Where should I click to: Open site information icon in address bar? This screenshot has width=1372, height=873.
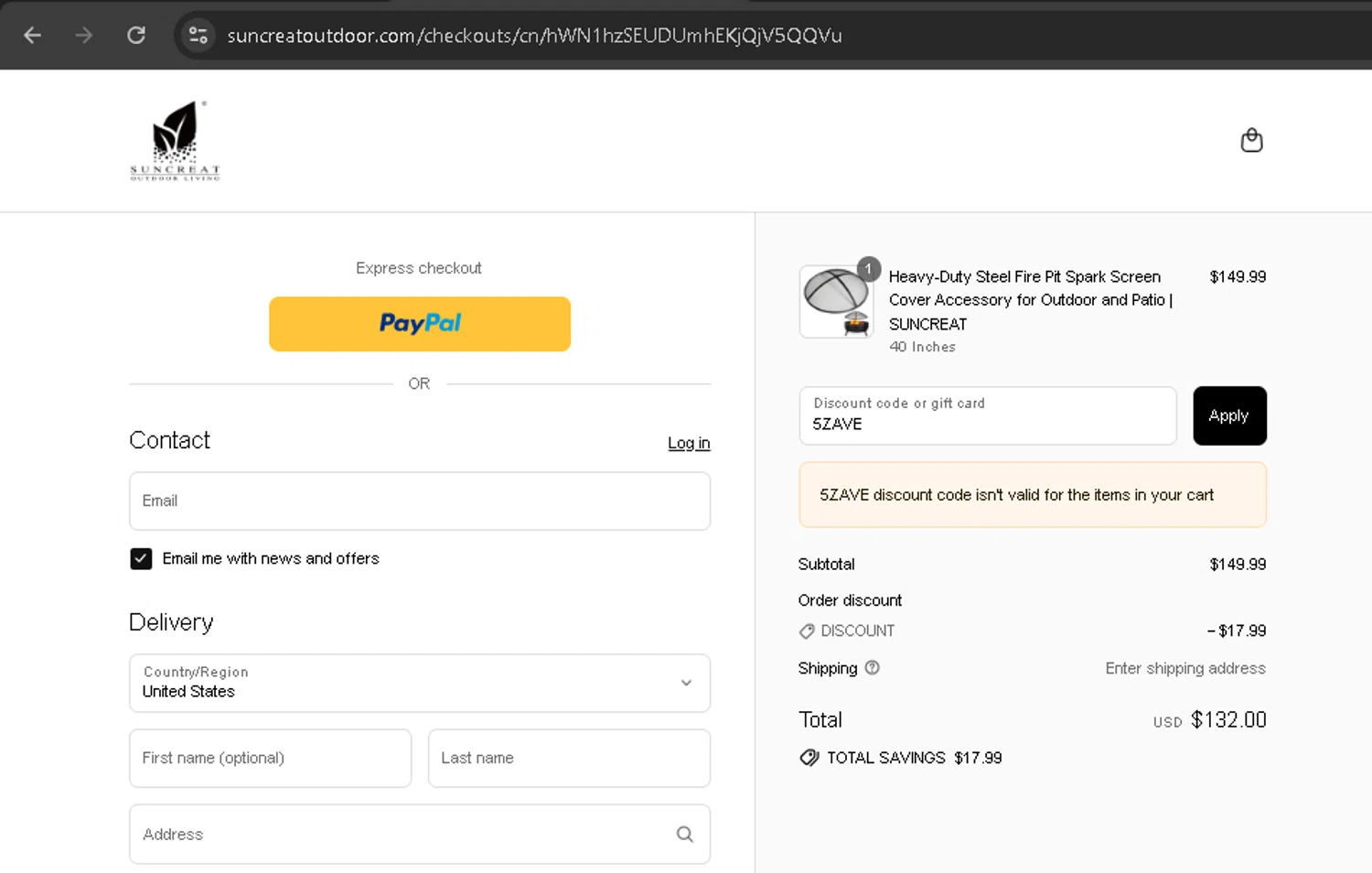(198, 36)
